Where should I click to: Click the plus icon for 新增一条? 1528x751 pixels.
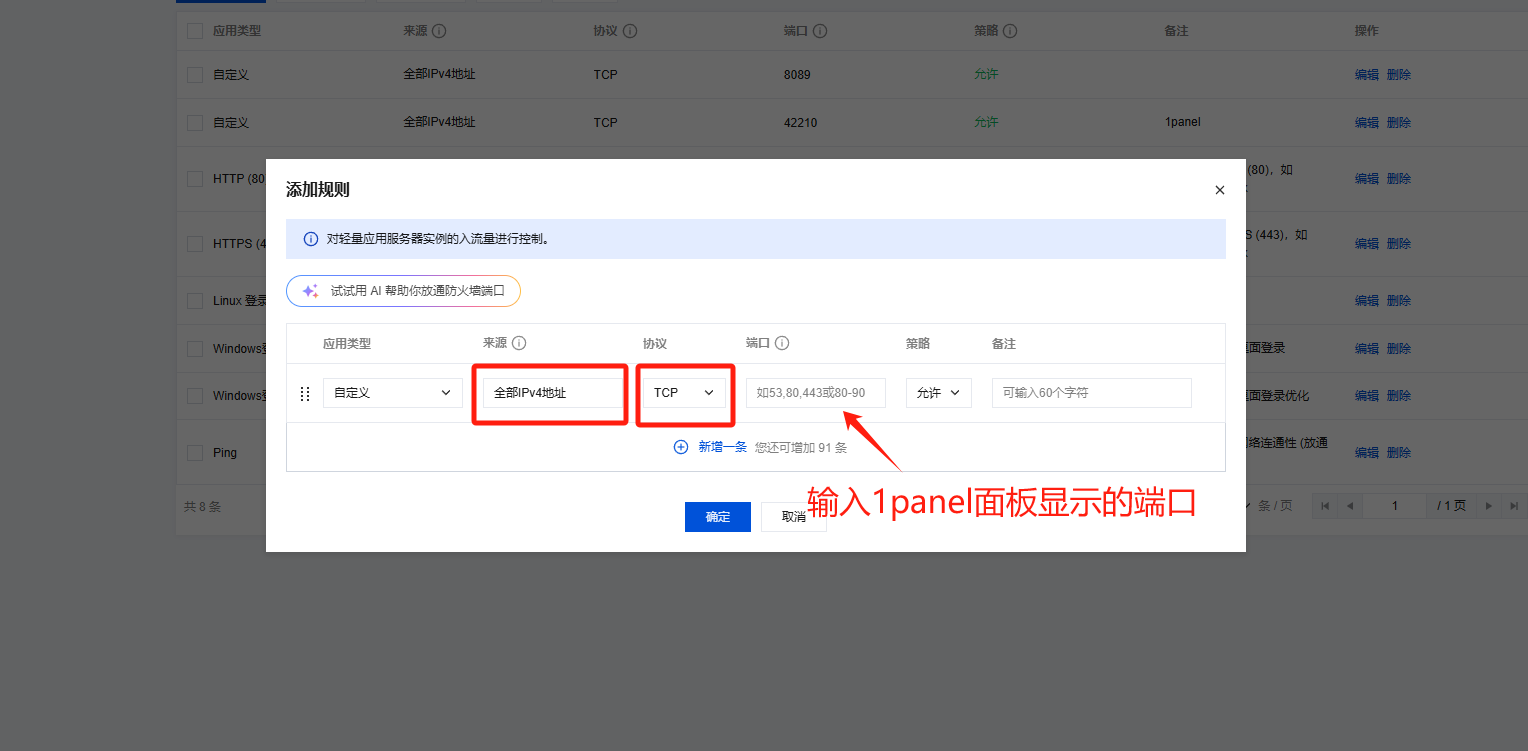pyautogui.click(x=681, y=447)
